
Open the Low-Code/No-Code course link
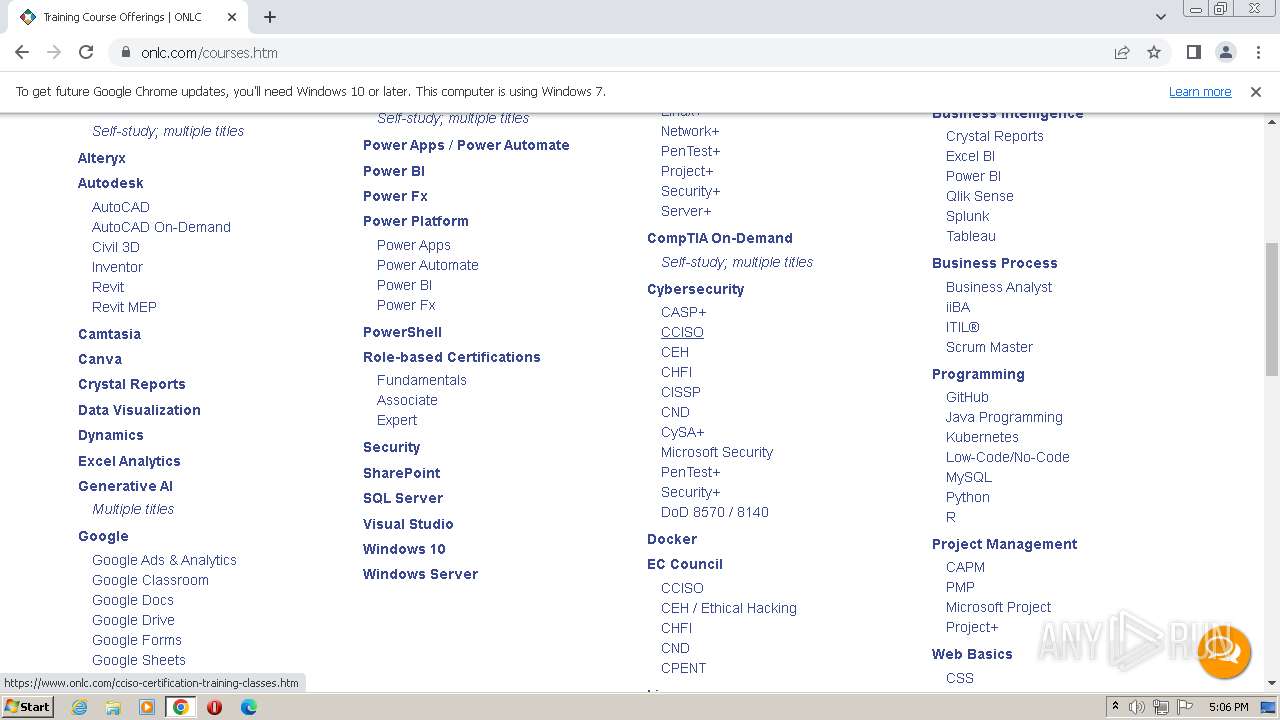coord(1008,457)
